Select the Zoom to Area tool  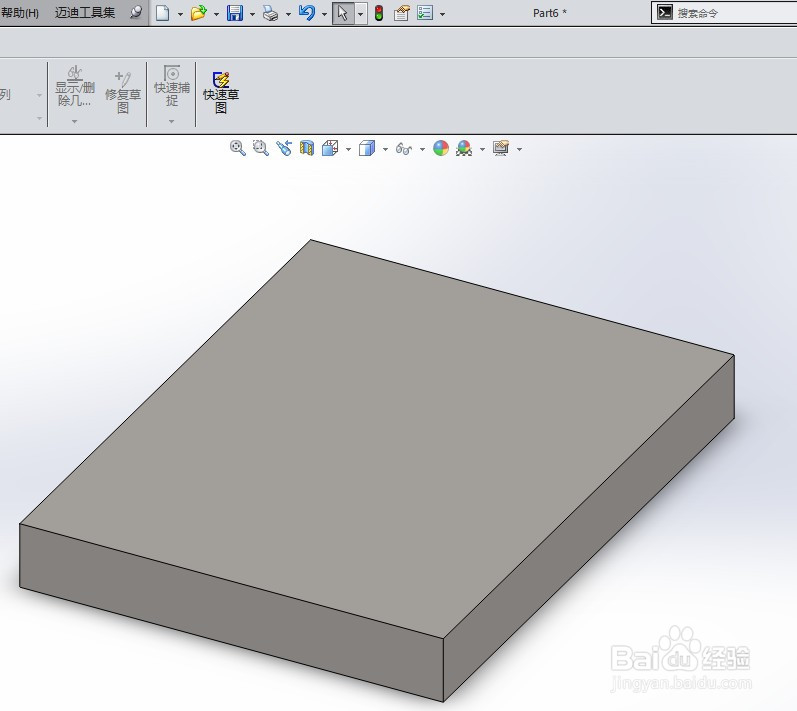tap(261, 148)
